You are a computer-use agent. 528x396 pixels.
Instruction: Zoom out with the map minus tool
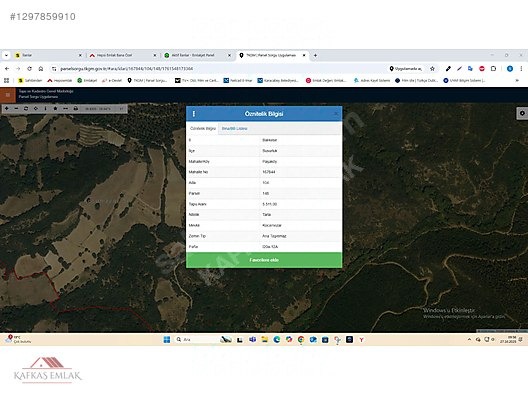pyautogui.click(x=16, y=108)
